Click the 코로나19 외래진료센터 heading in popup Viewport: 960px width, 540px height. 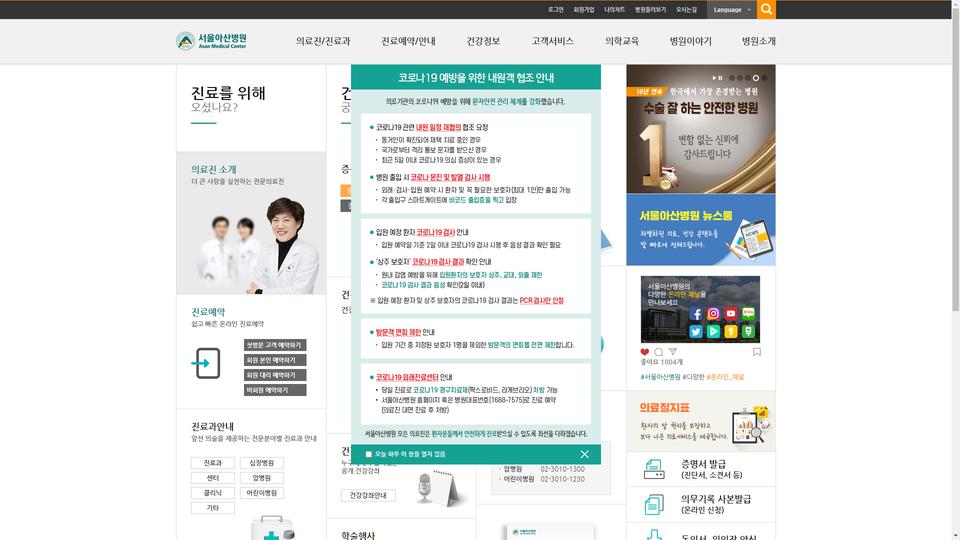click(x=407, y=377)
